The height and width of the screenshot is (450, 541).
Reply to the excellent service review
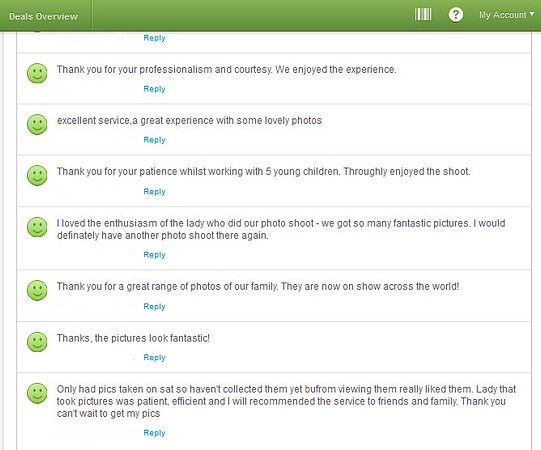coord(154,140)
